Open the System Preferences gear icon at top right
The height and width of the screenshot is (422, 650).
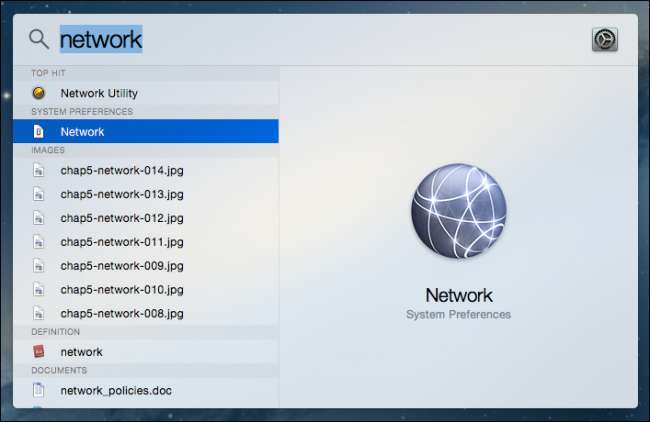[605, 40]
